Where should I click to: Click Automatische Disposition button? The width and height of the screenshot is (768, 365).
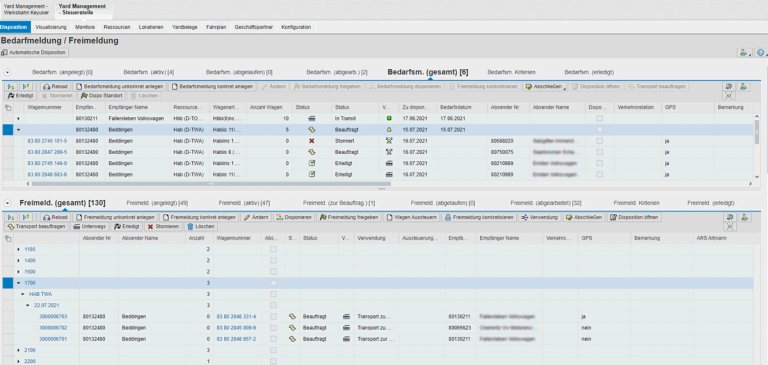(x=34, y=52)
